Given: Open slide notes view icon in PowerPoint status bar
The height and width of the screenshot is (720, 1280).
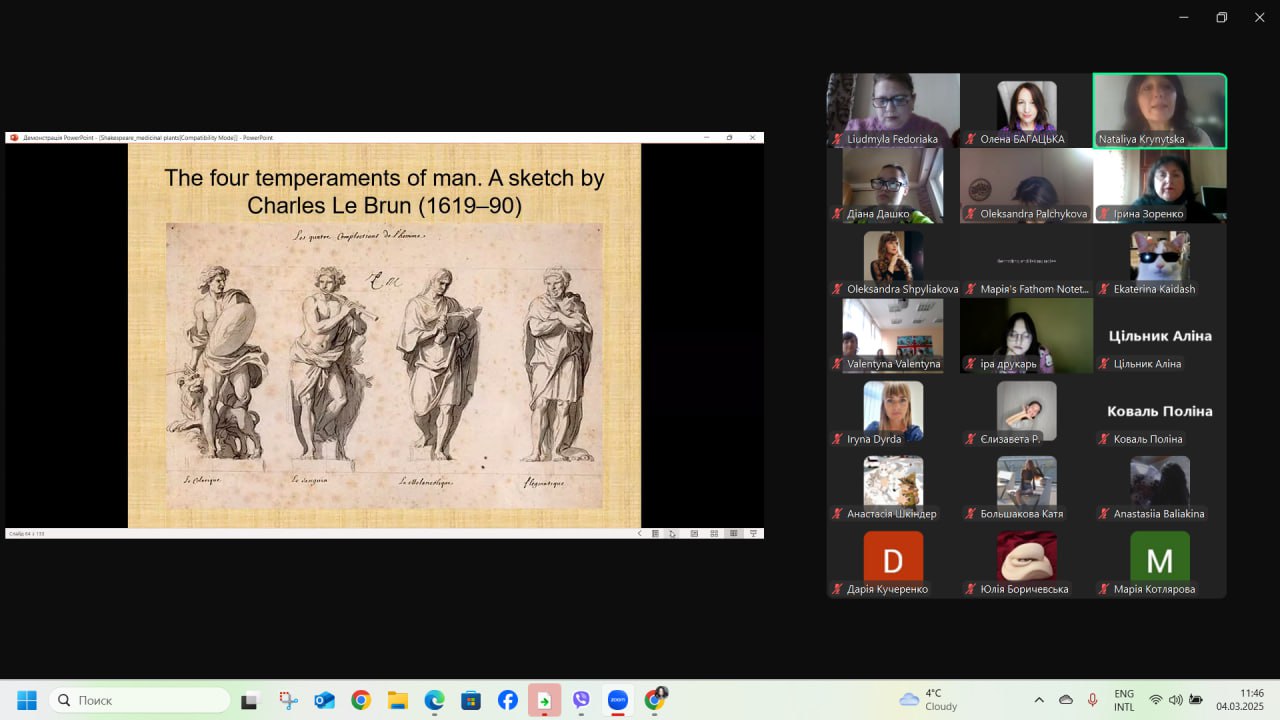Looking at the screenshot, I should click(x=655, y=534).
